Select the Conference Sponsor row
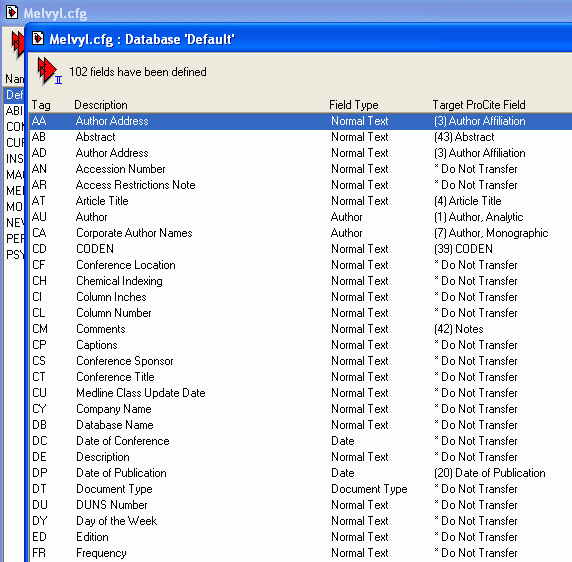The width and height of the screenshot is (572, 562). [301, 361]
